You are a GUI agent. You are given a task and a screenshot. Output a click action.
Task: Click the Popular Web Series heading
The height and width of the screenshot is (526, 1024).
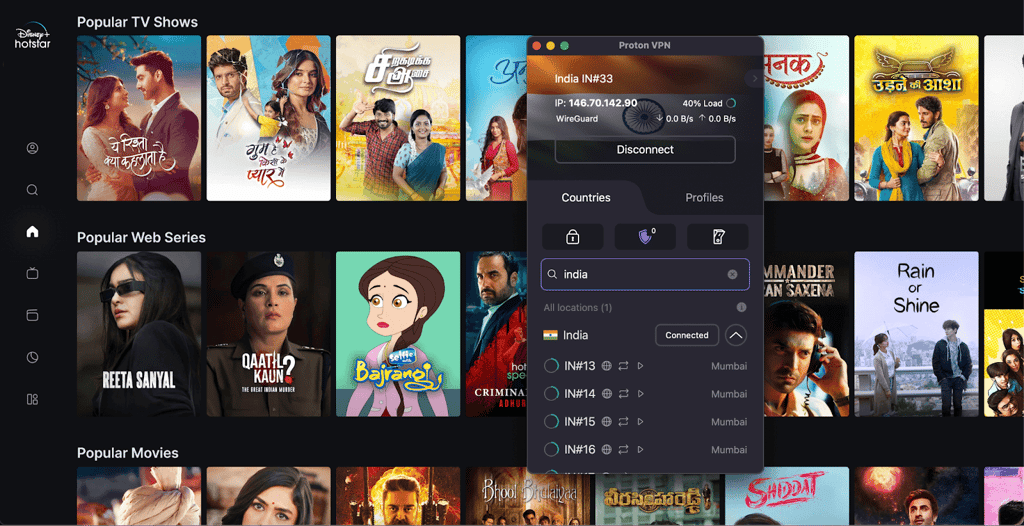141,237
